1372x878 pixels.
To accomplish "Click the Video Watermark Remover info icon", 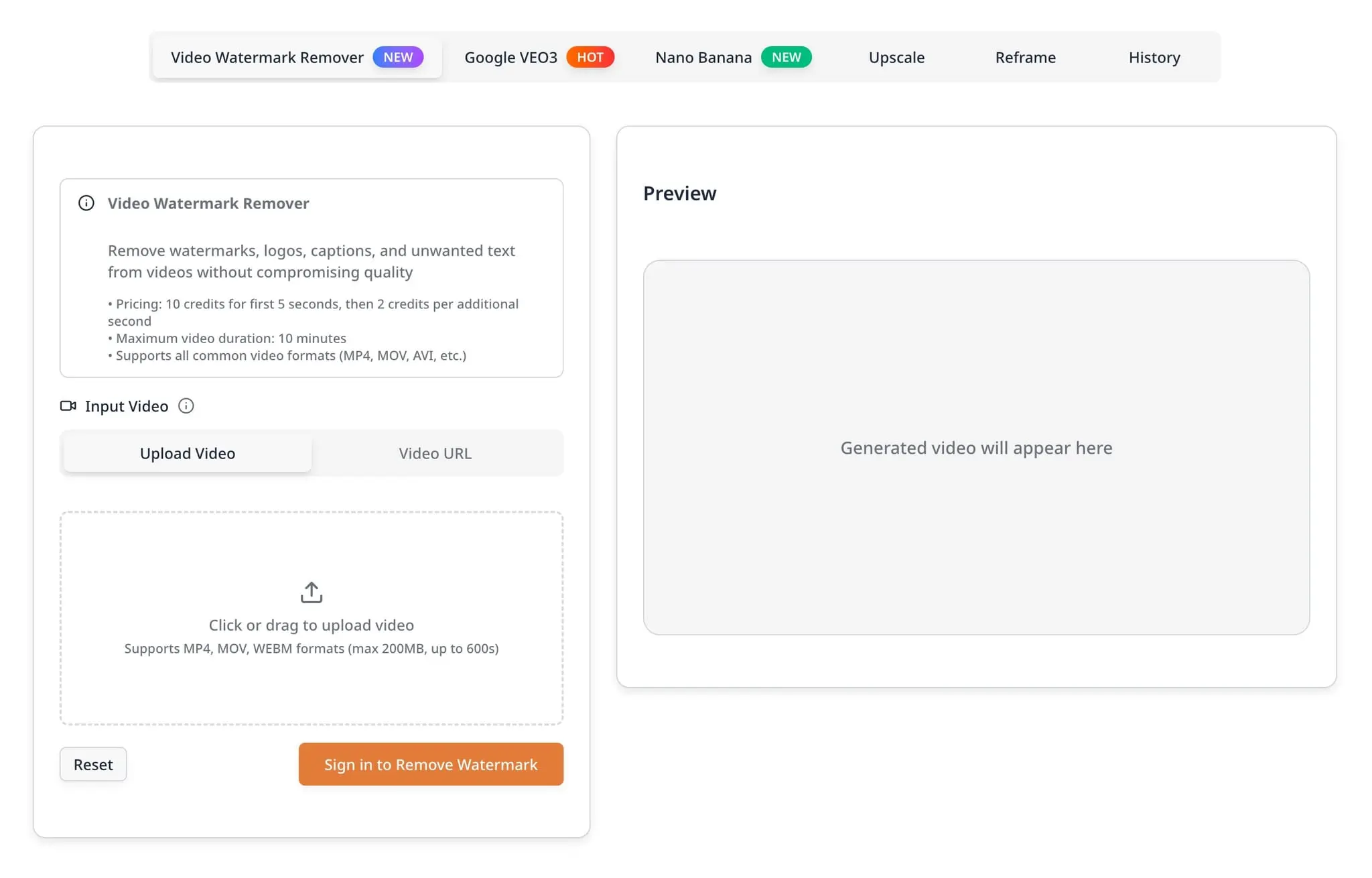I will pyautogui.click(x=86, y=203).
